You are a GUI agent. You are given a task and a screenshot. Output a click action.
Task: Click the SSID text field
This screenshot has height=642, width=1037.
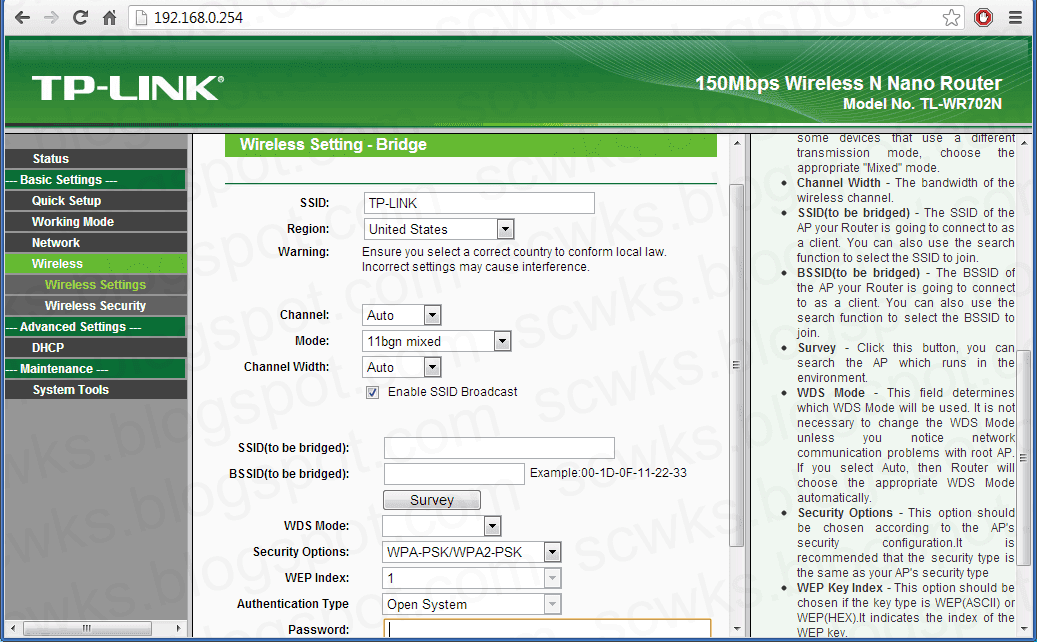click(x=478, y=202)
